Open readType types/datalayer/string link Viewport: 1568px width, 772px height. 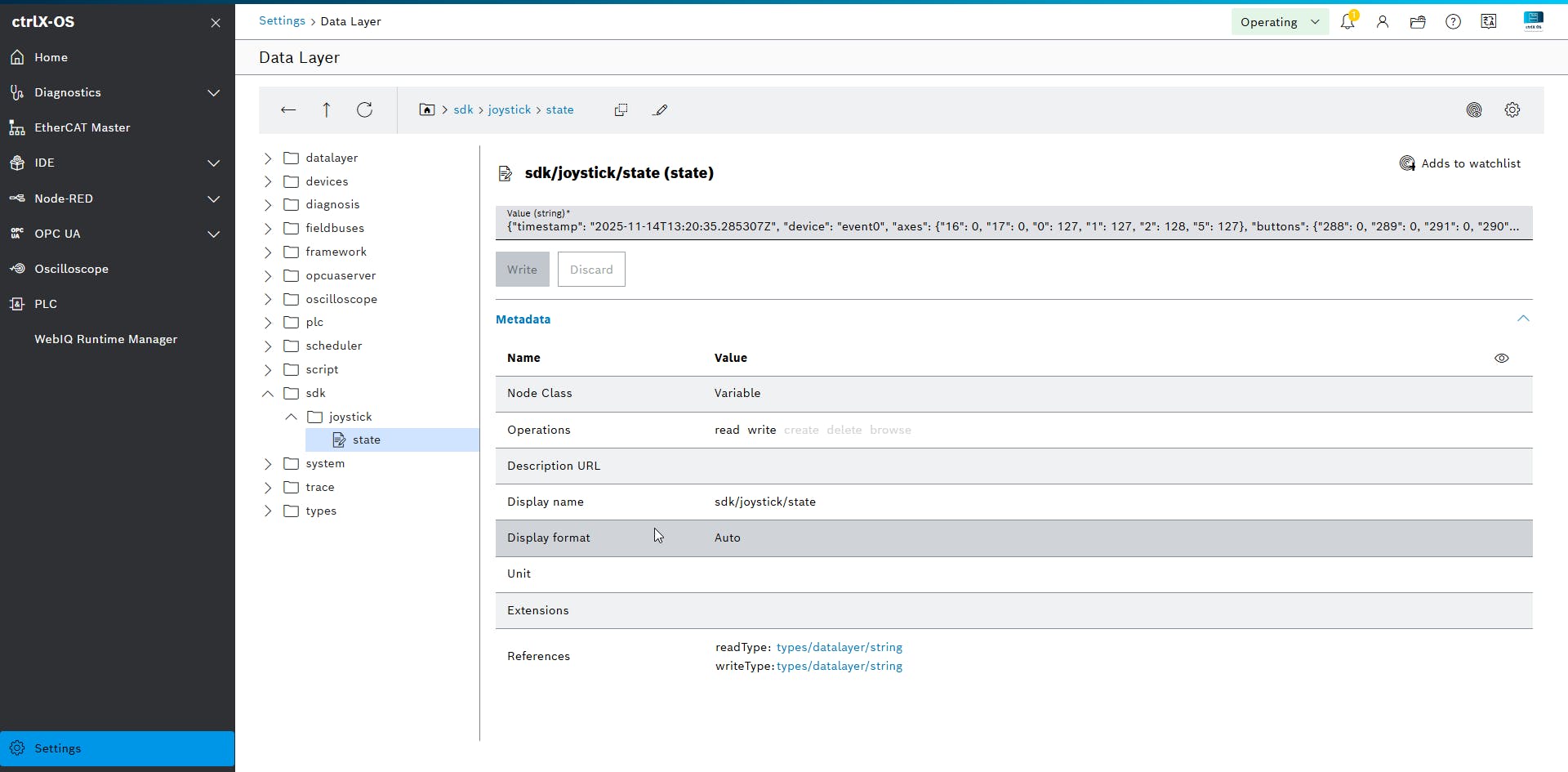pyautogui.click(x=839, y=647)
